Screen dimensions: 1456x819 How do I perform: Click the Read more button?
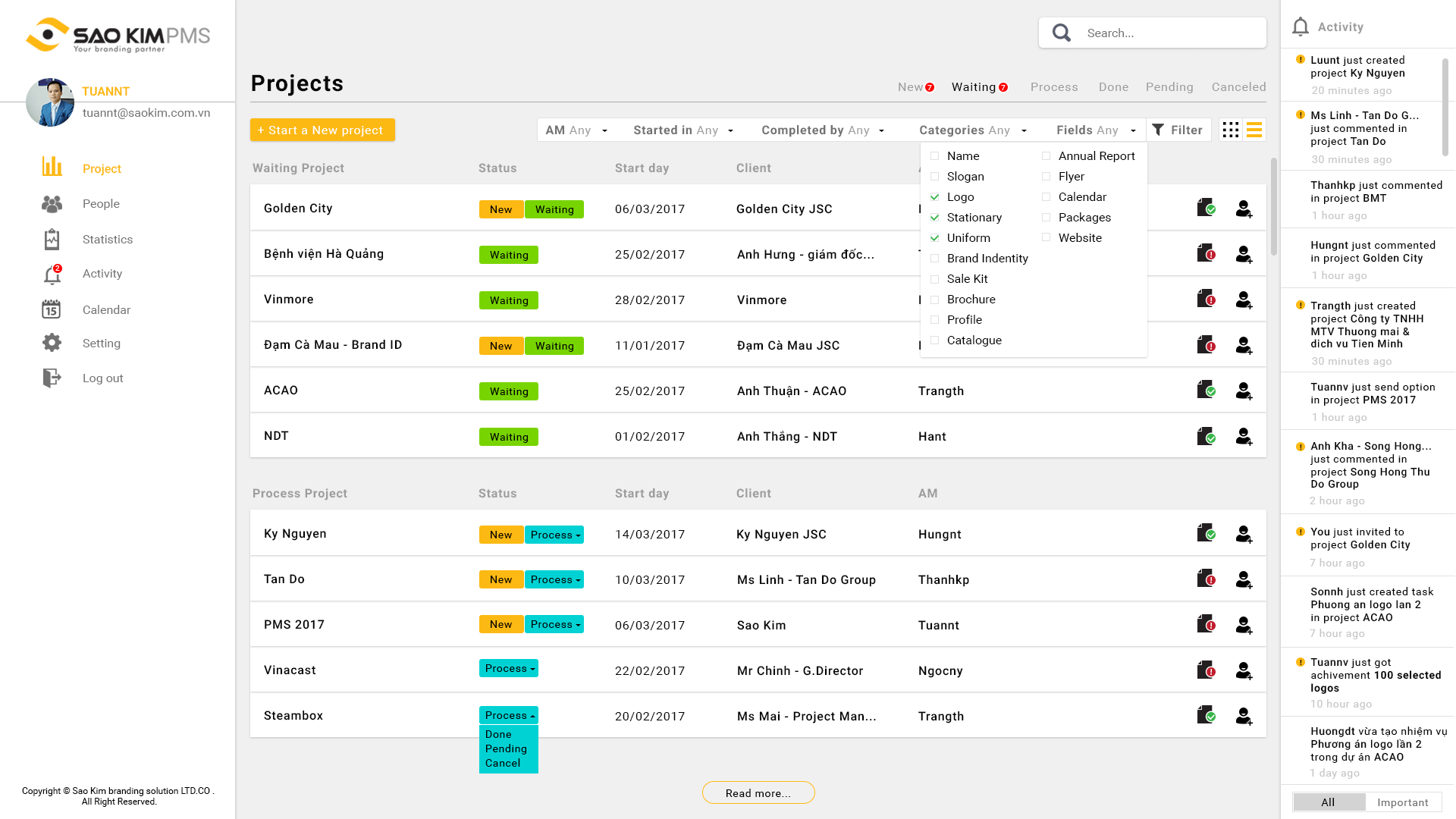[x=758, y=792]
